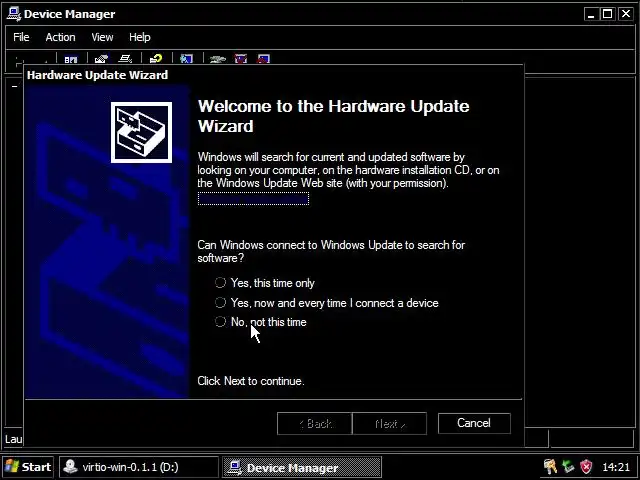Click the Disable device toolbar icon

(263, 60)
